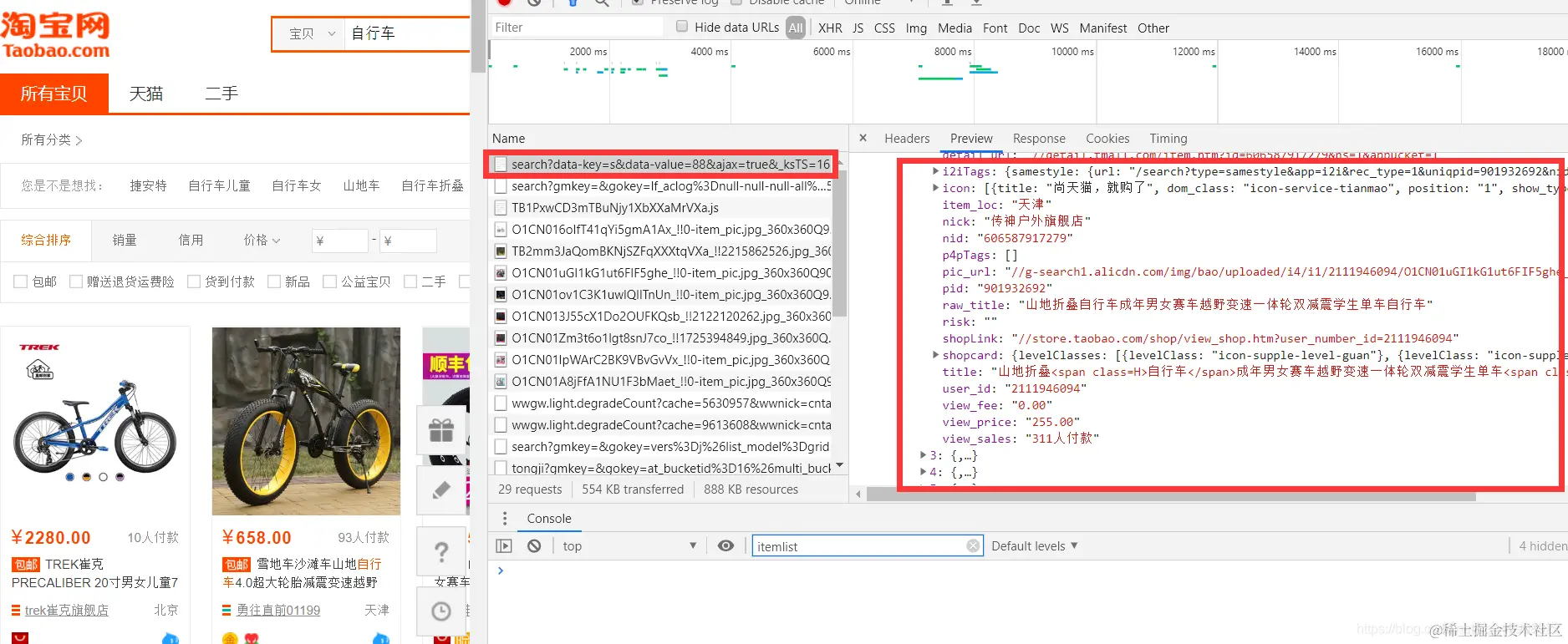Open trek崔克旗舰店 shop link

click(67, 611)
